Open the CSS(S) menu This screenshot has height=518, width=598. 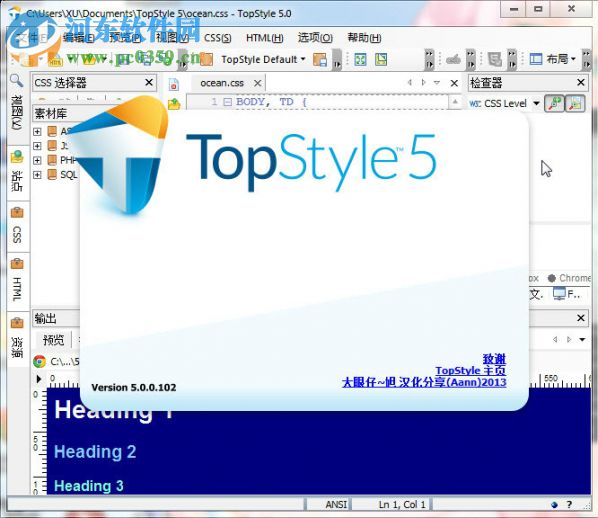pos(217,38)
